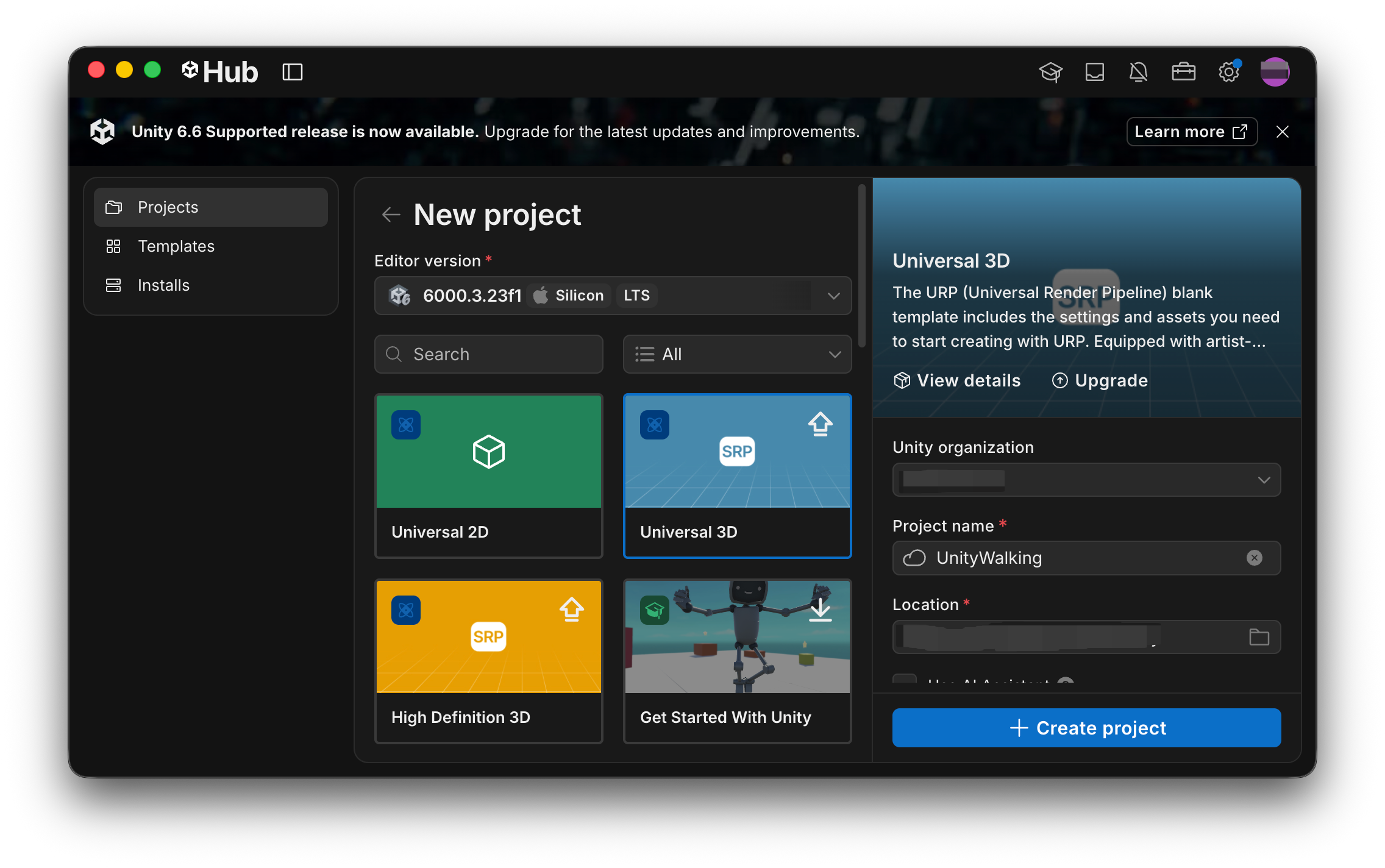Expand the Unity organization dropdown
This screenshot has height=868, width=1385.
pyautogui.click(x=1086, y=480)
